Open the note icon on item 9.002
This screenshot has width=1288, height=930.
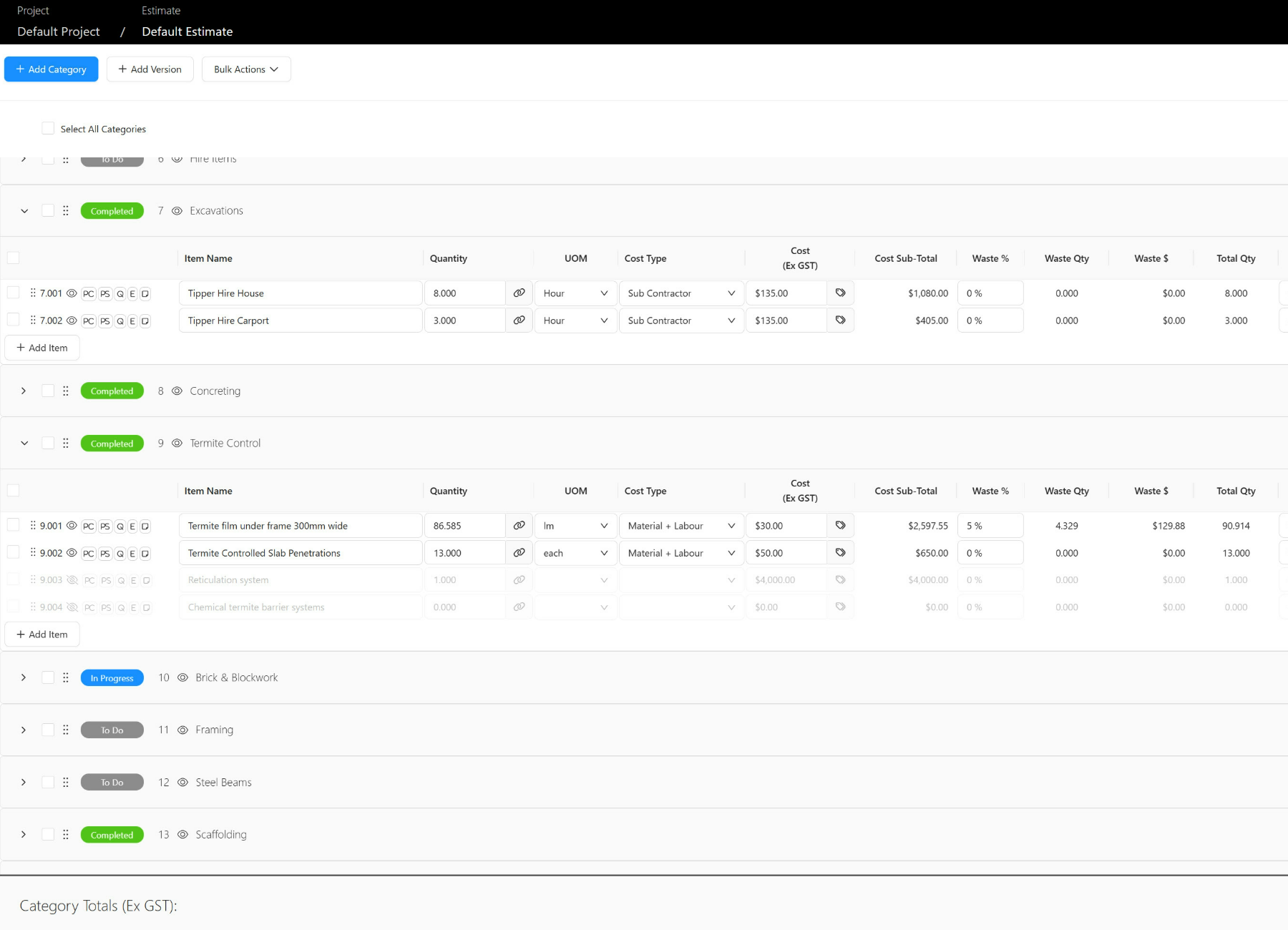(x=145, y=552)
